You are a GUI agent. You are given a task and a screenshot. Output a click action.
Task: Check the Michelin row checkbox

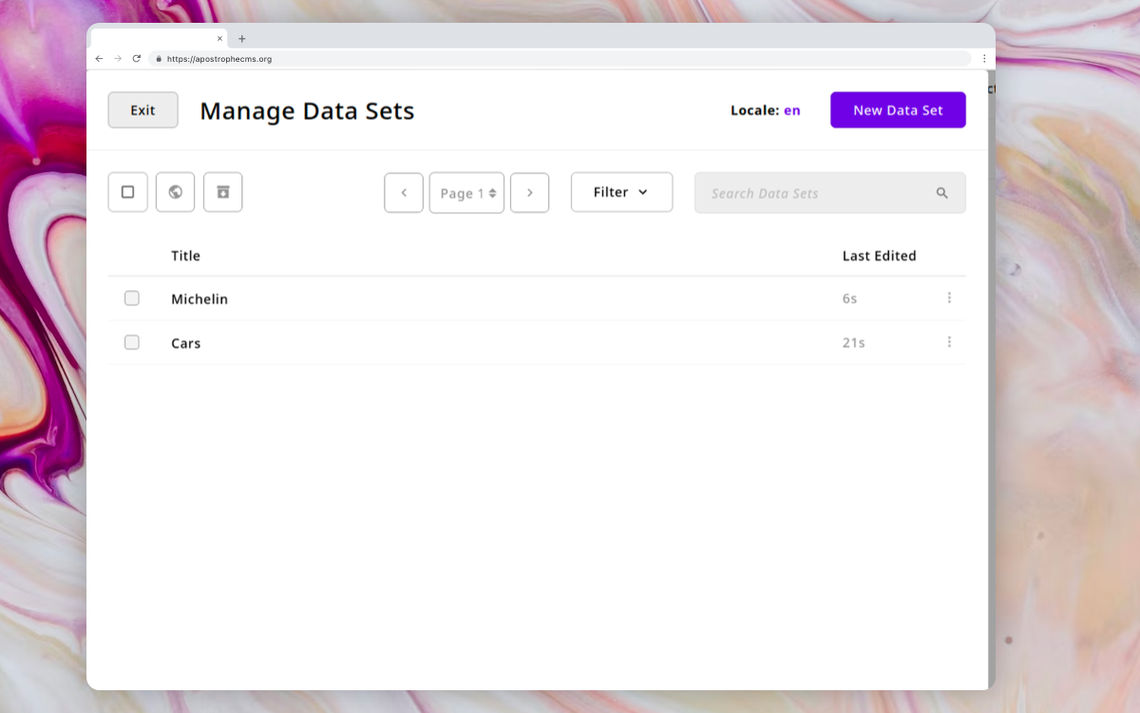point(132,298)
